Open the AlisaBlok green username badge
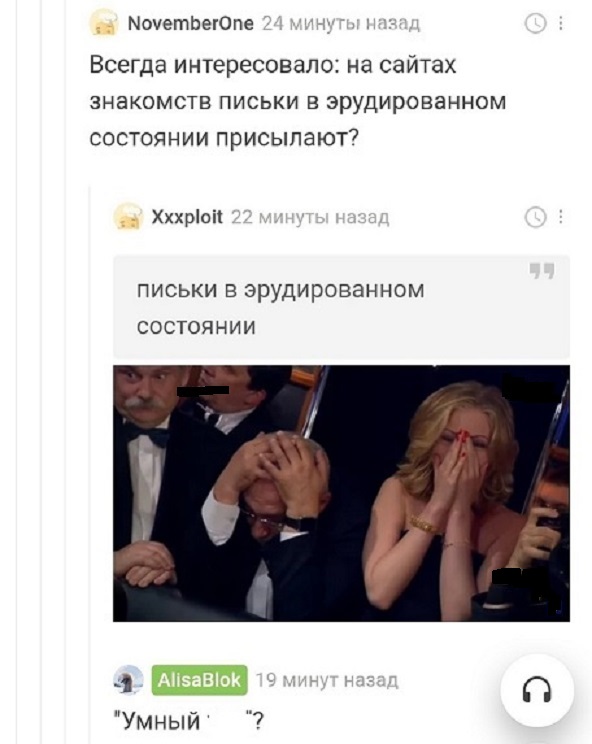The width and height of the screenshot is (592, 744). point(200,680)
